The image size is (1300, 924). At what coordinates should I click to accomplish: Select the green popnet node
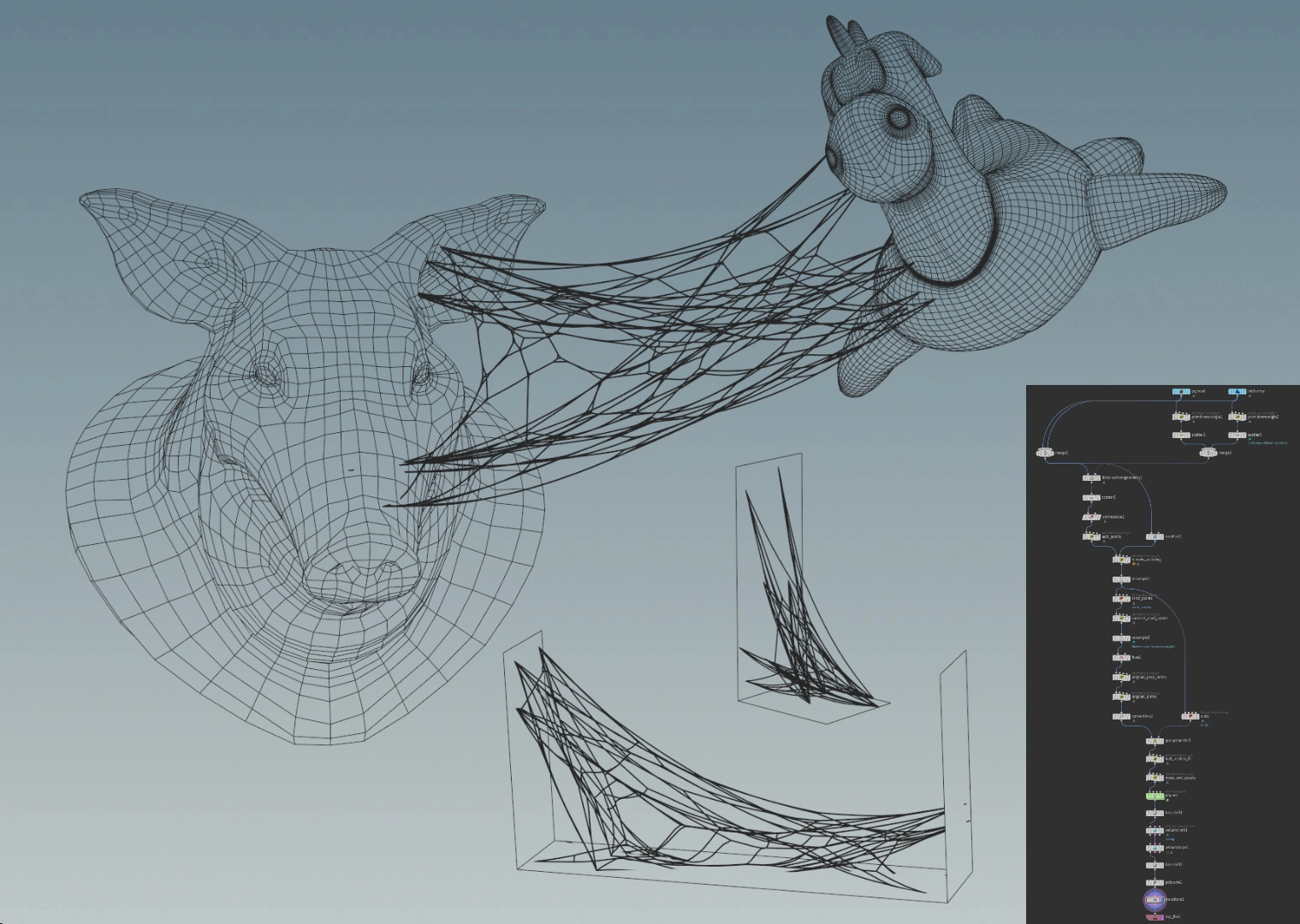1155,795
